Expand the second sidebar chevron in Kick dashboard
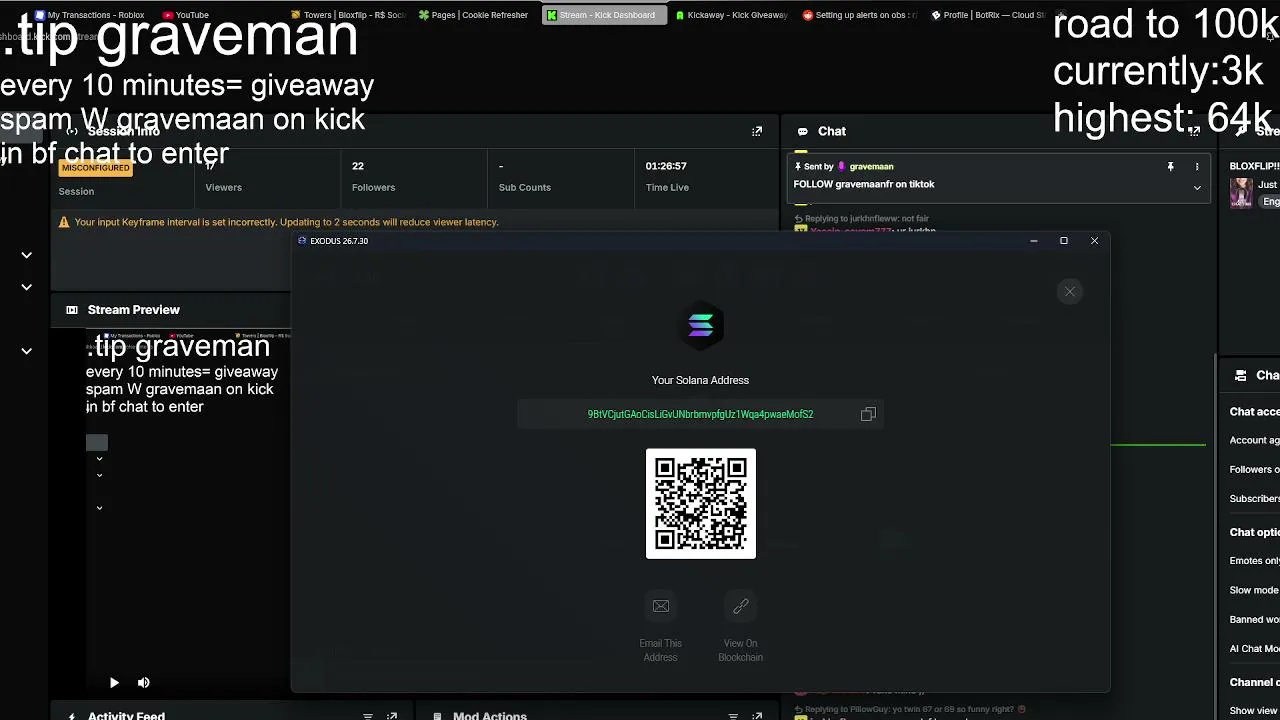The image size is (1280, 720). tap(27, 287)
